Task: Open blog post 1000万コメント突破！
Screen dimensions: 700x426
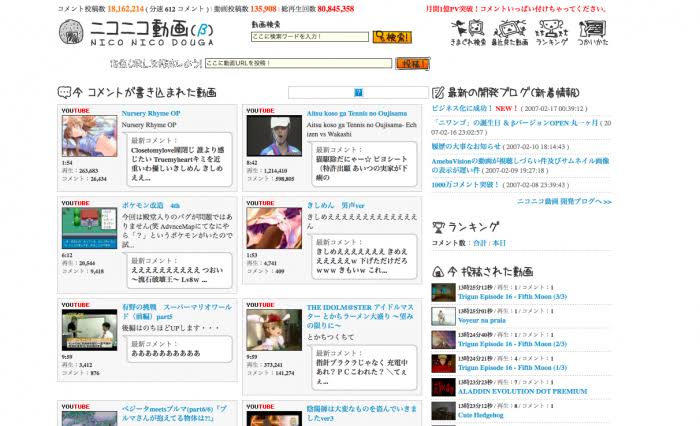Action: pyautogui.click(x=465, y=184)
